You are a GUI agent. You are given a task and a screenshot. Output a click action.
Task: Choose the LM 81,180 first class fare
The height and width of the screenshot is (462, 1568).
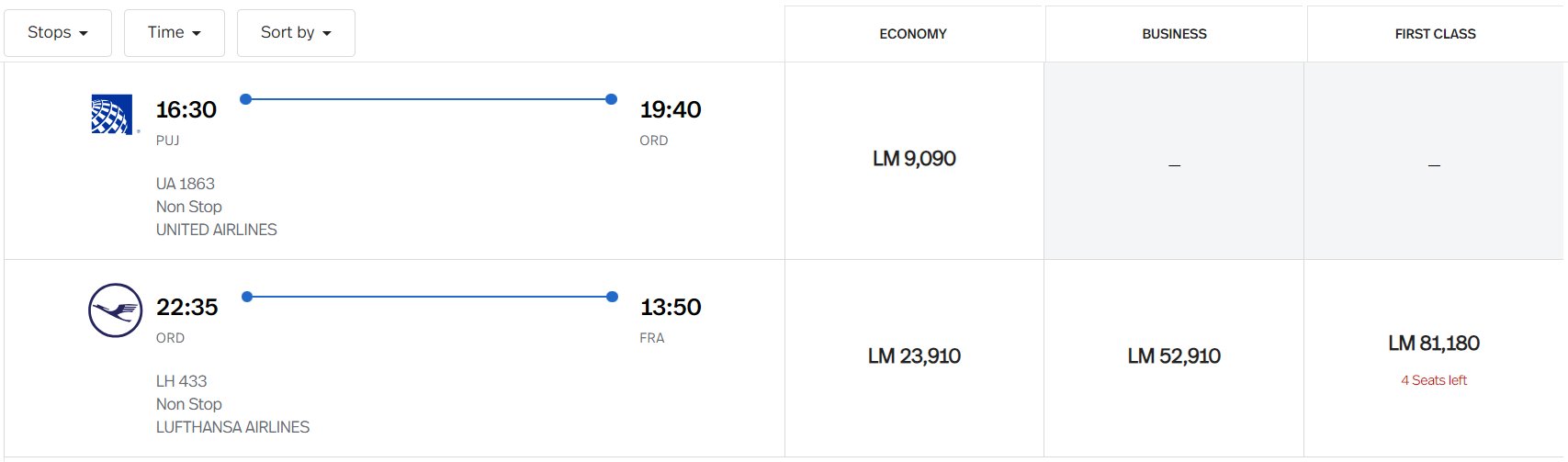1434,344
